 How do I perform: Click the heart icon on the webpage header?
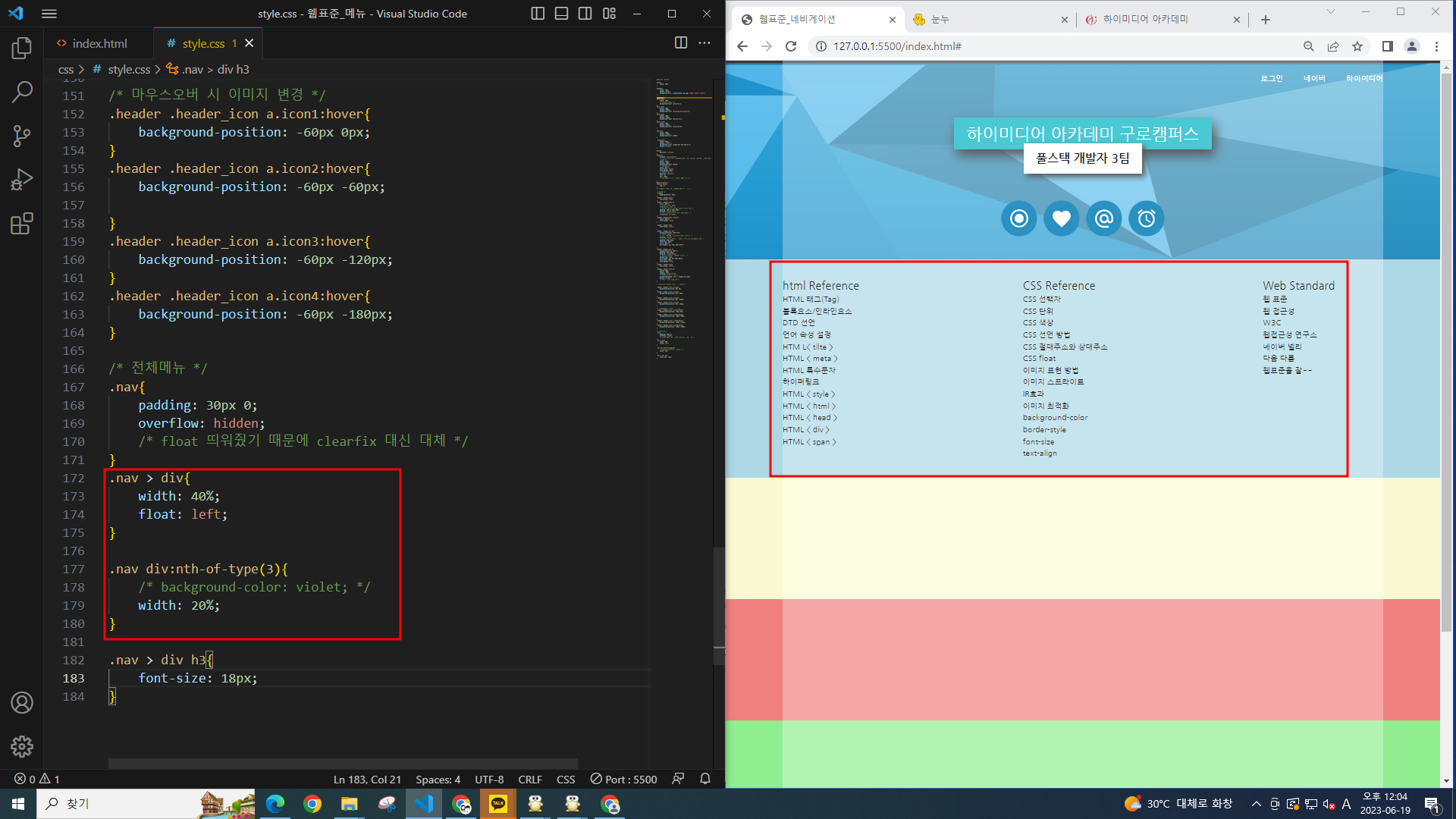tap(1061, 219)
